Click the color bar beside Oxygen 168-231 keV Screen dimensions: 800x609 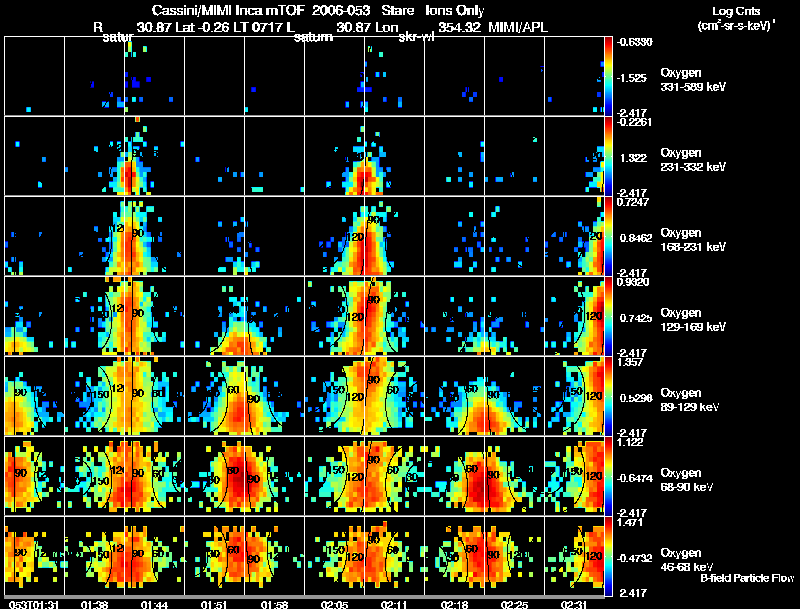(608, 236)
